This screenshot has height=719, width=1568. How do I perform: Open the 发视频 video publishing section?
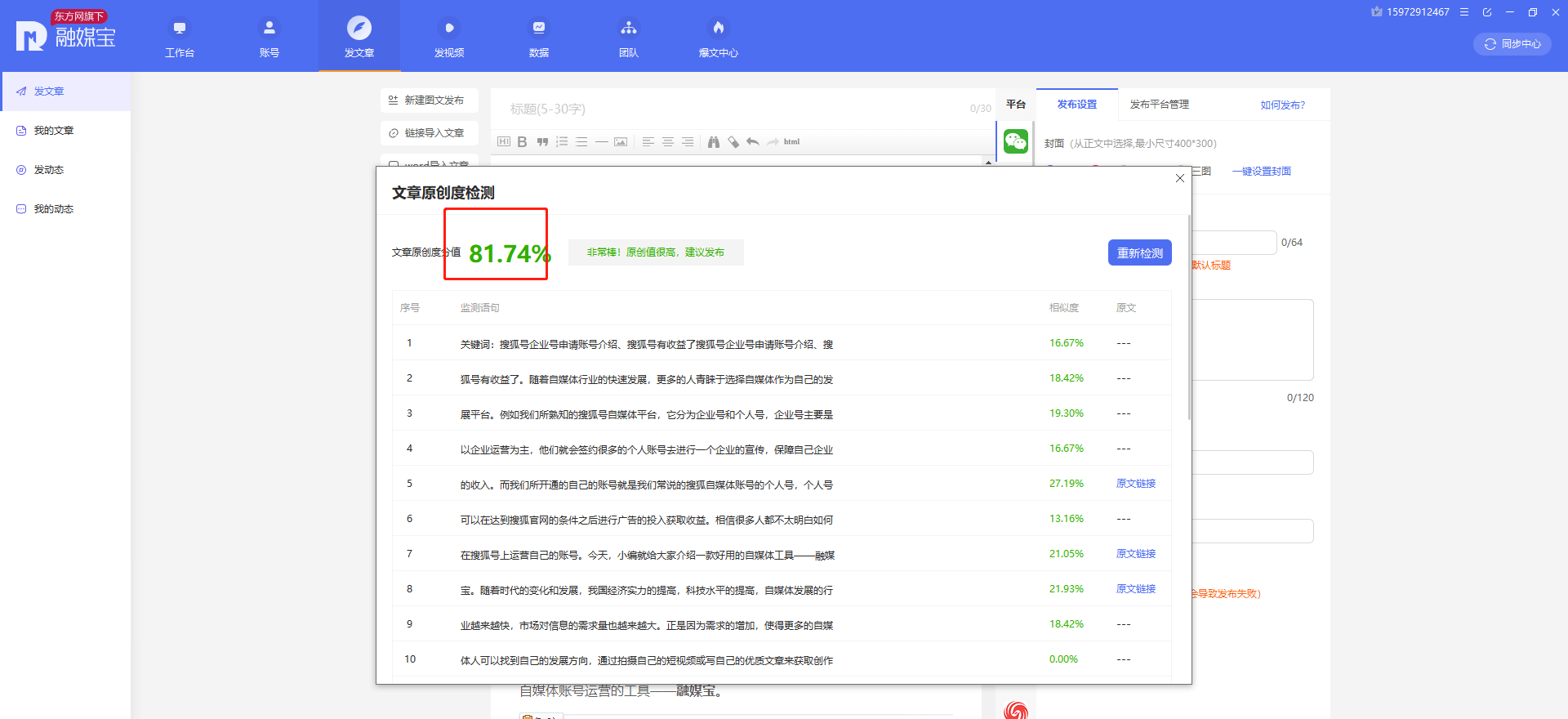449,38
